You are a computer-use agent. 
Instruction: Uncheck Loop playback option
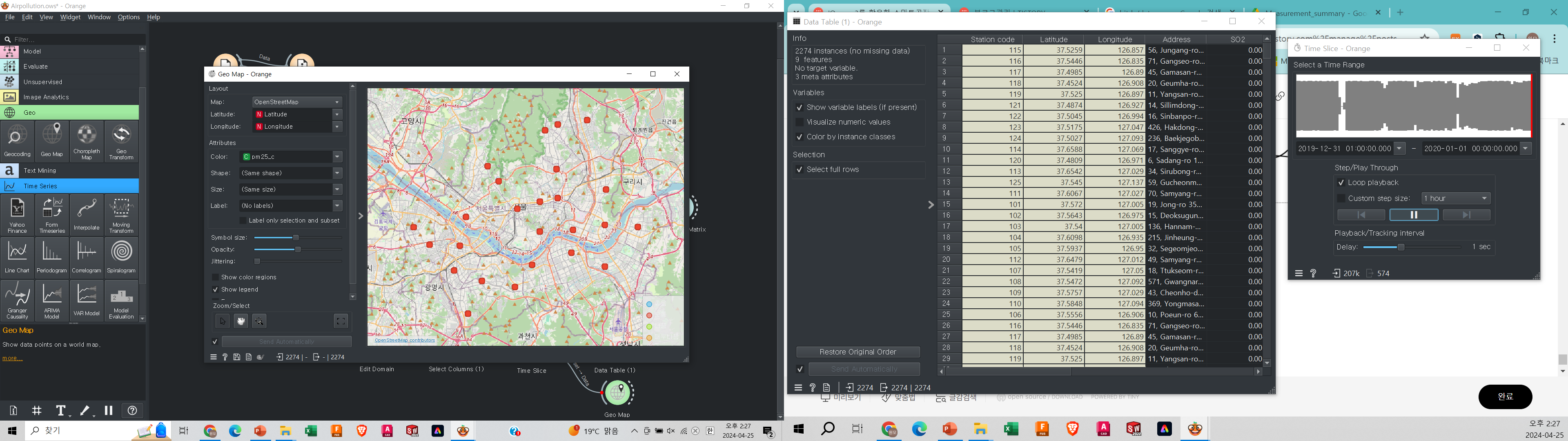coord(1340,183)
